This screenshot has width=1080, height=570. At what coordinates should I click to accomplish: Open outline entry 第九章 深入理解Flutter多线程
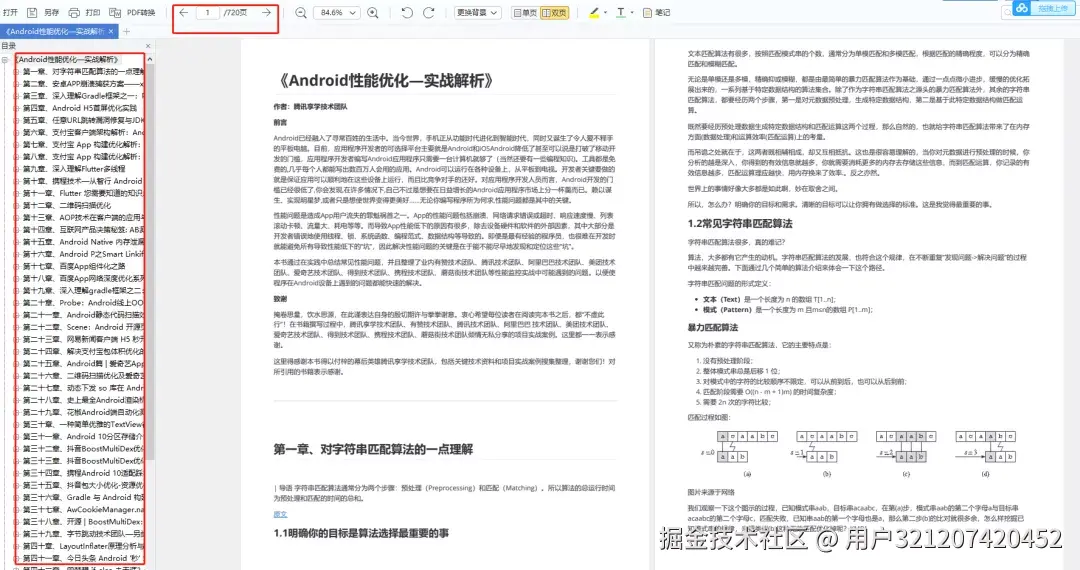pyautogui.click(x=74, y=169)
